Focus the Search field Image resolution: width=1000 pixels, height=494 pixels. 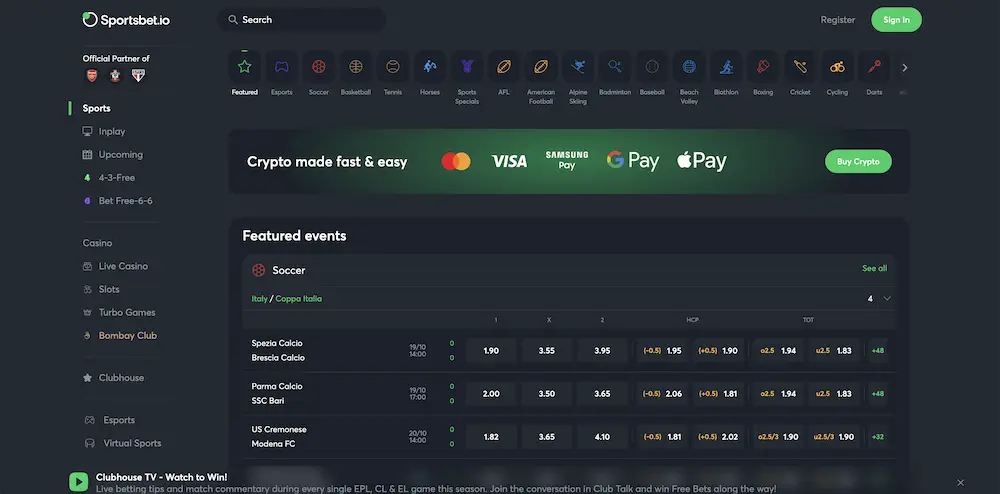pyautogui.click(x=302, y=20)
